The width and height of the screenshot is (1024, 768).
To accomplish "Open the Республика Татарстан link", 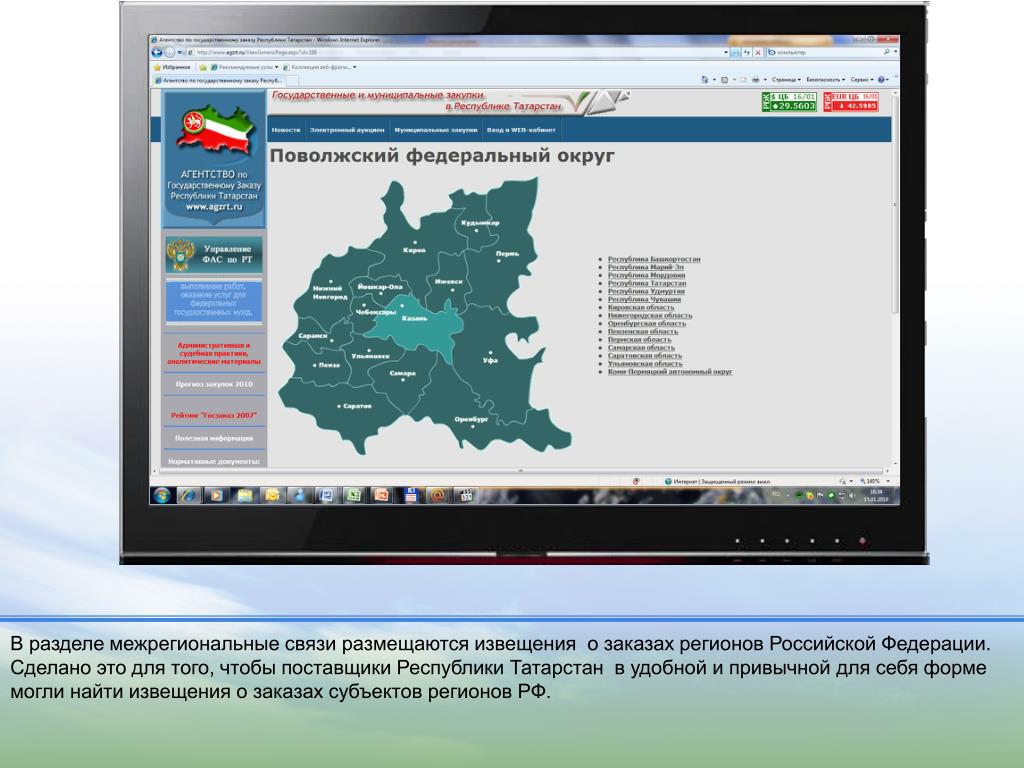I will 647,283.
